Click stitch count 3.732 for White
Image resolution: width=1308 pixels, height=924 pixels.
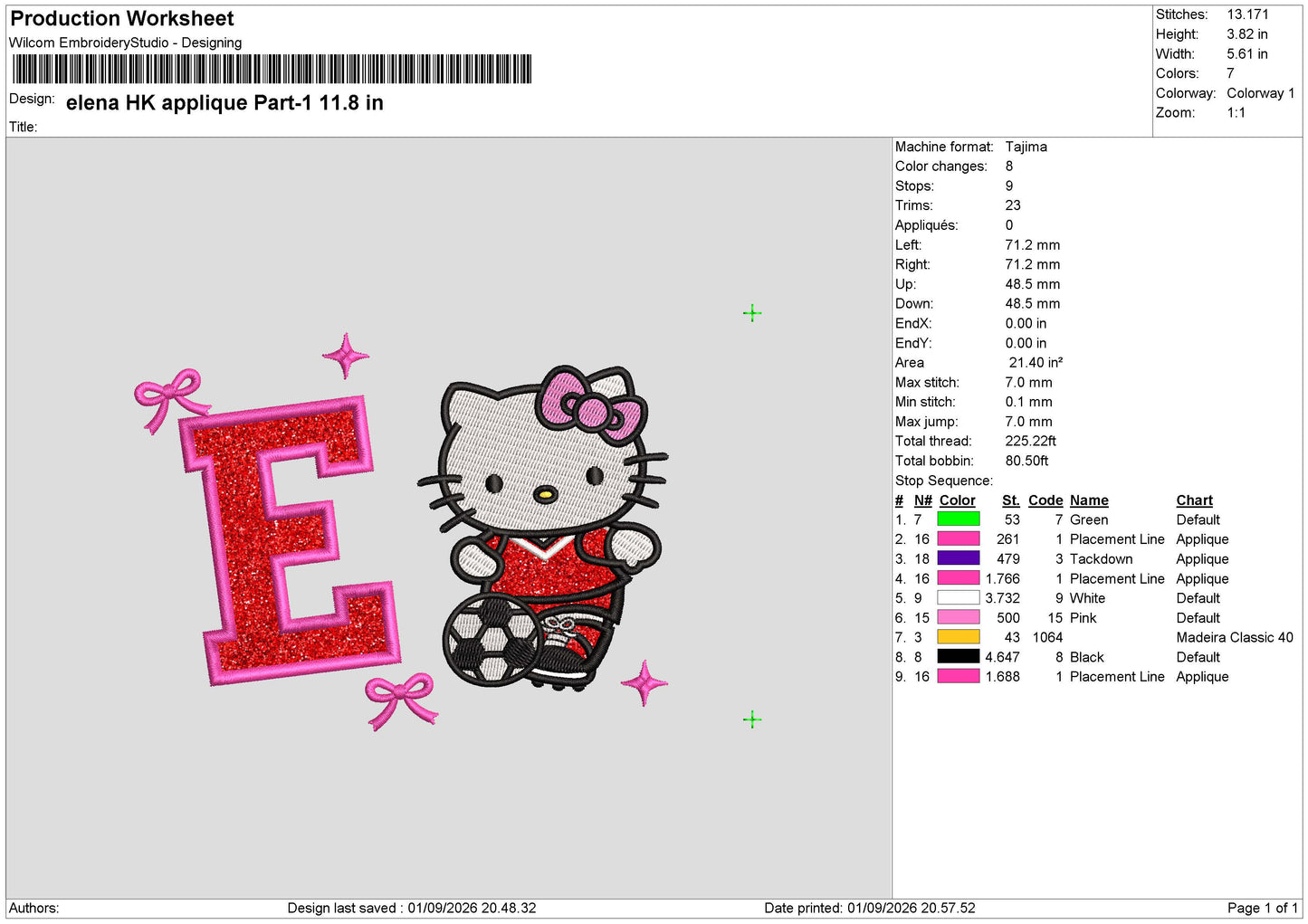click(1003, 598)
